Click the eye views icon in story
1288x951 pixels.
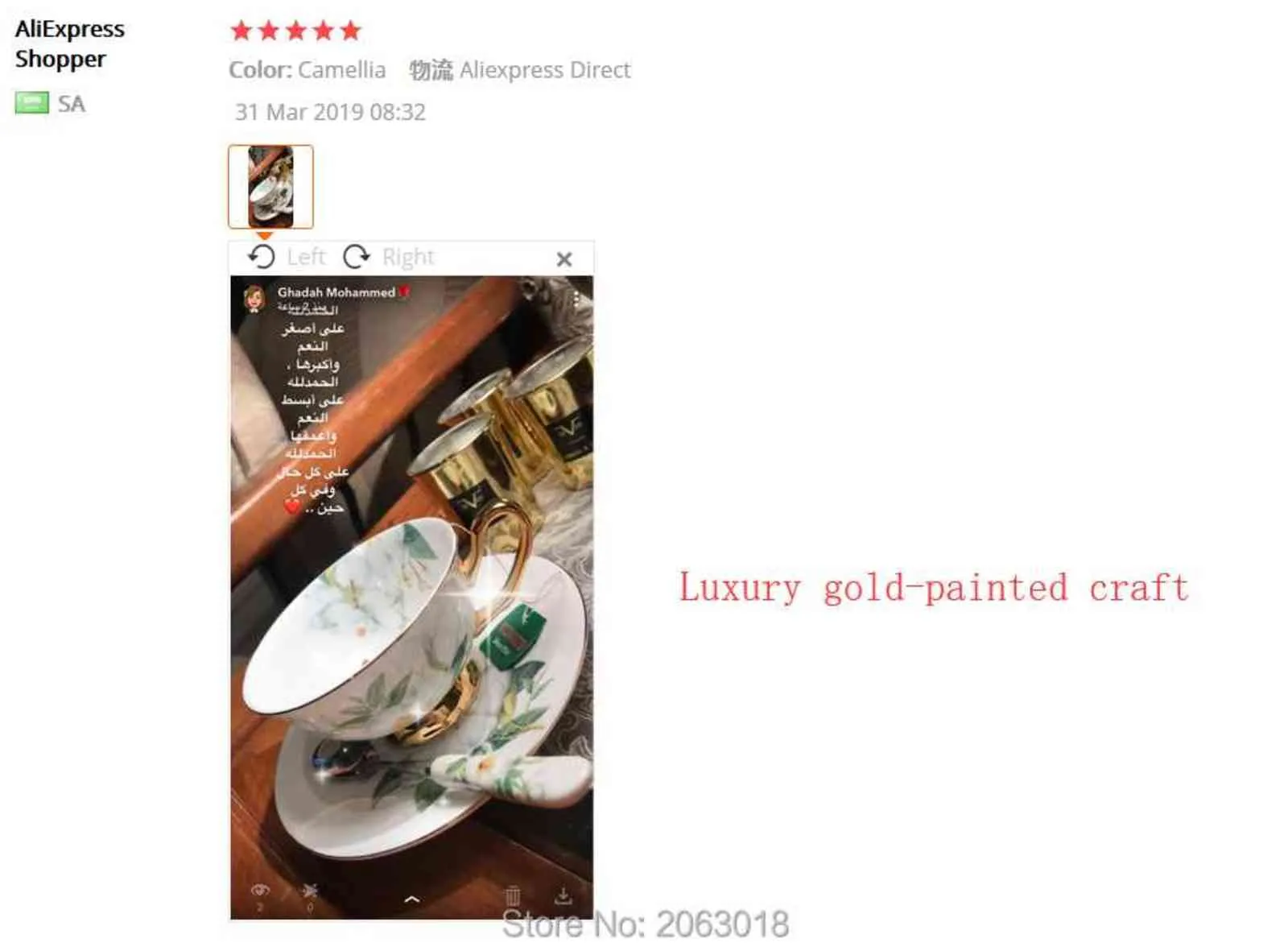259,891
